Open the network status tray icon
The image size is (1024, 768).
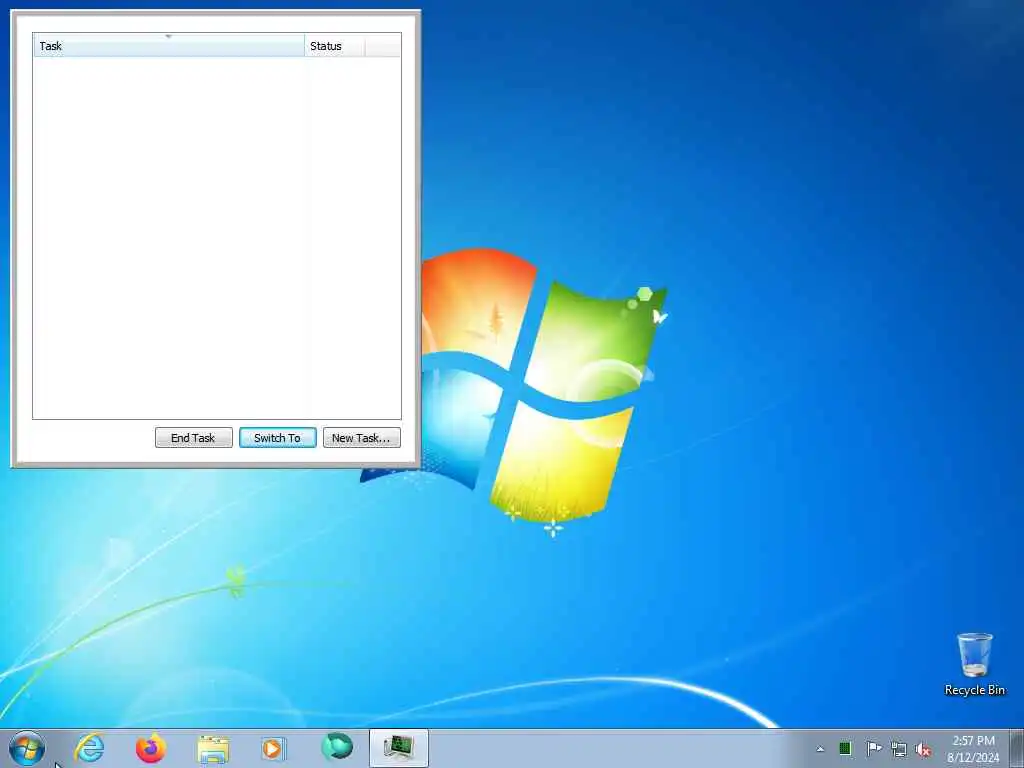click(899, 749)
